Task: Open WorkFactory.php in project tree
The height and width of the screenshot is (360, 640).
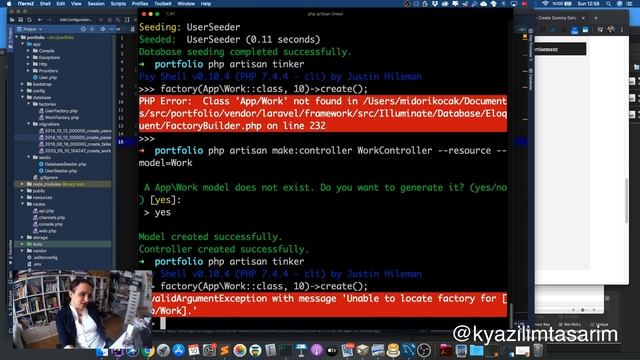Action: click(x=58, y=118)
